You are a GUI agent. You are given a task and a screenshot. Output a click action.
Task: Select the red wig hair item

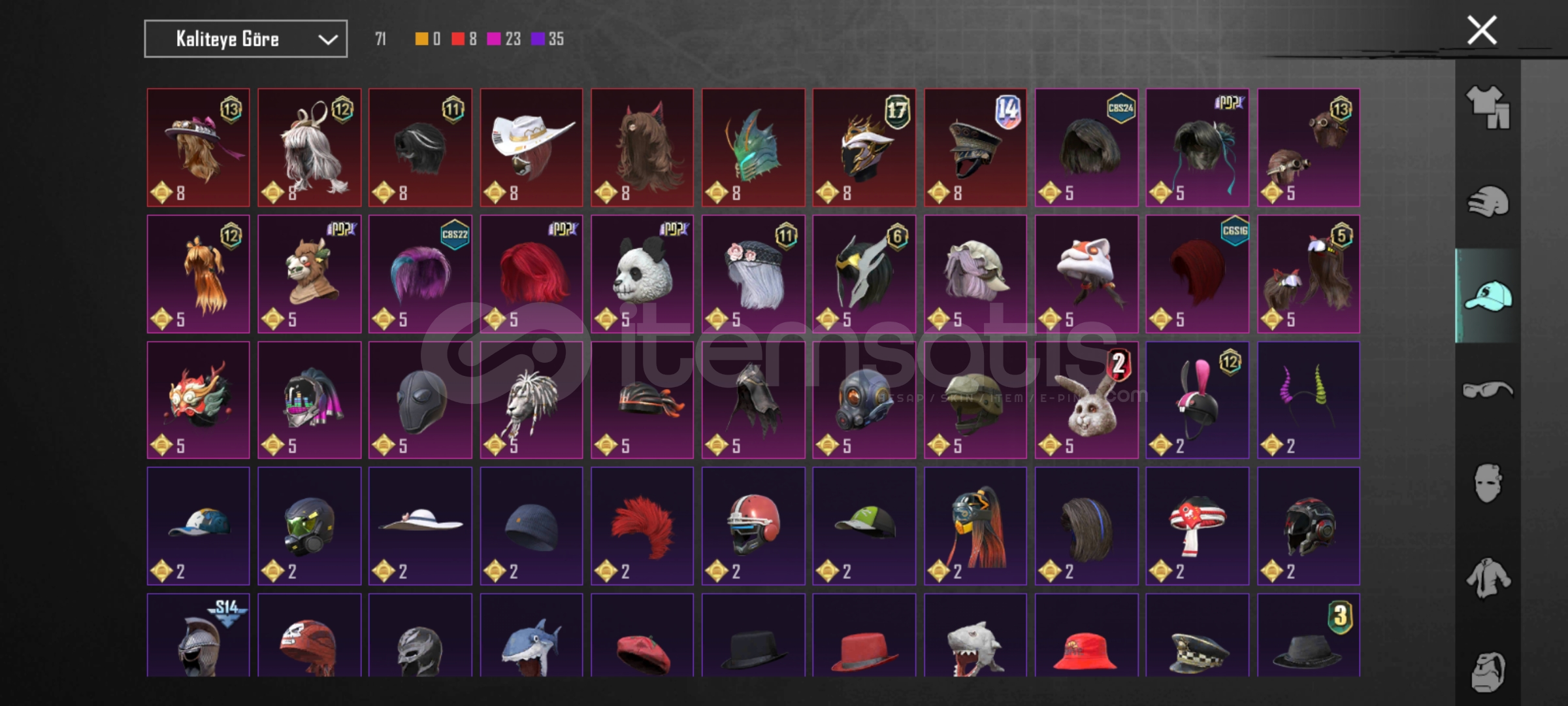pos(531,274)
